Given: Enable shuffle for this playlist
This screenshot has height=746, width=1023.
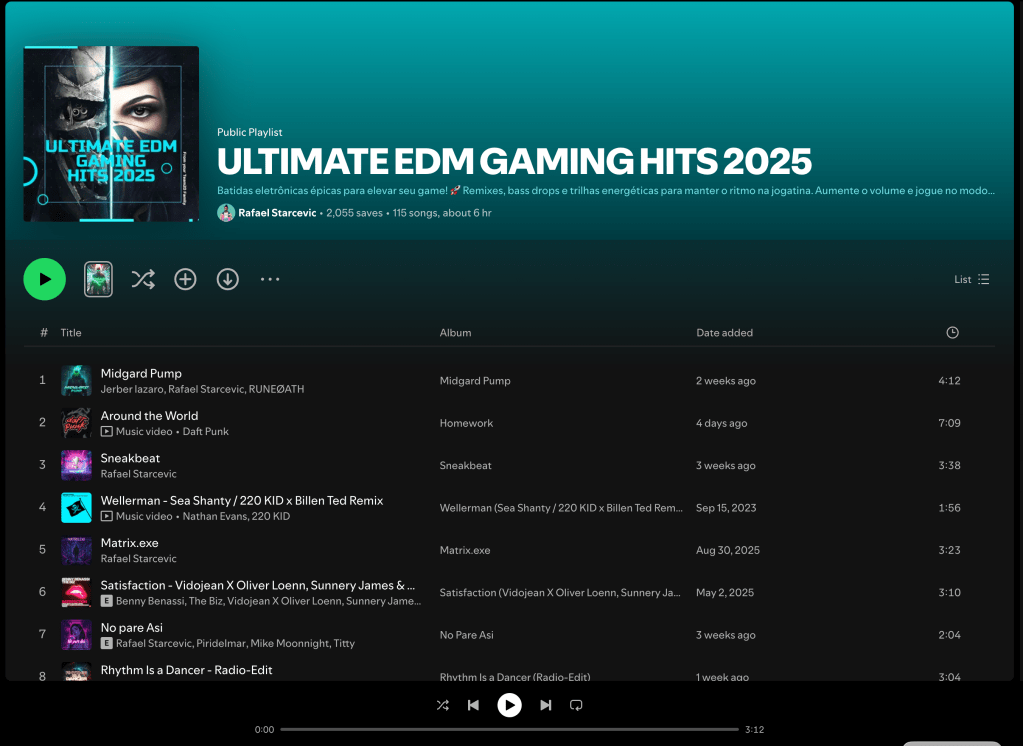Looking at the screenshot, I should tap(143, 279).
